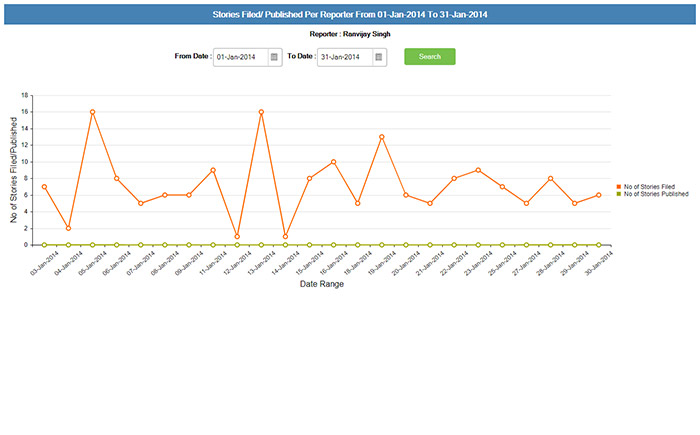Screen dimensions: 700x435
Task: Select the orange peak point at 05-Jan-2014
Action: click(92, 112)
